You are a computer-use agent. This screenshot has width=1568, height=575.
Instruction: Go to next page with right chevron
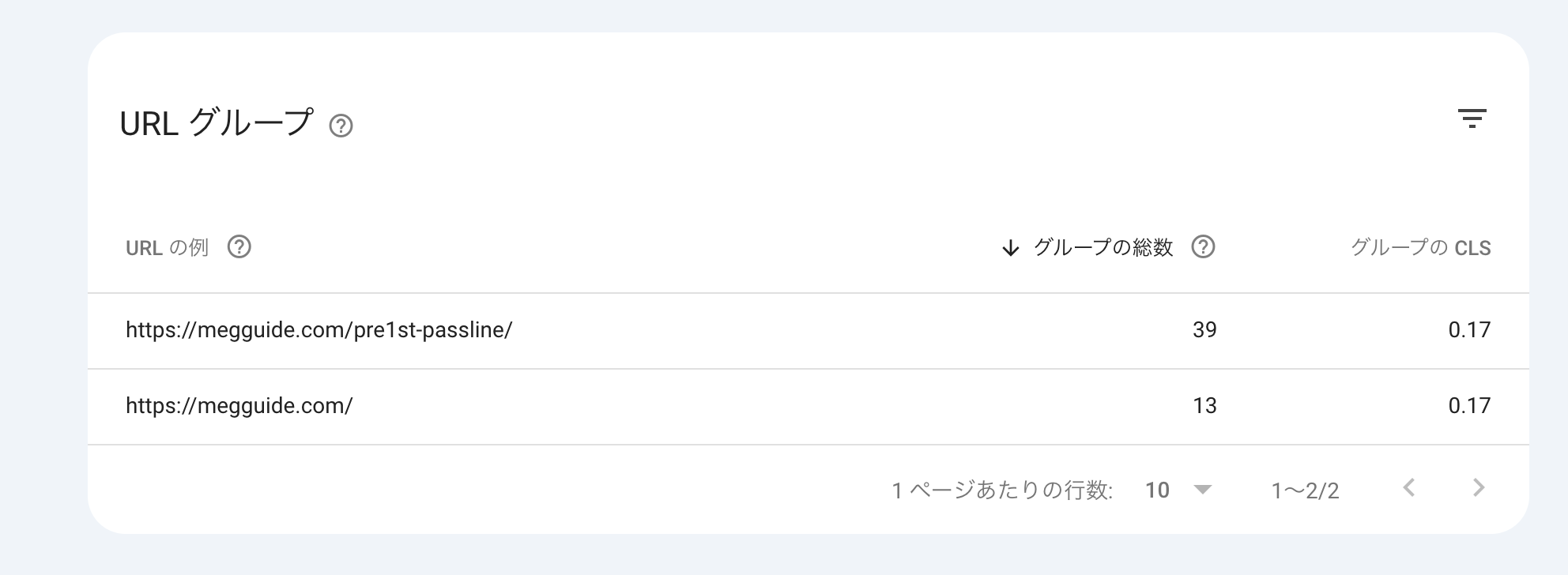coord(1479,488)
